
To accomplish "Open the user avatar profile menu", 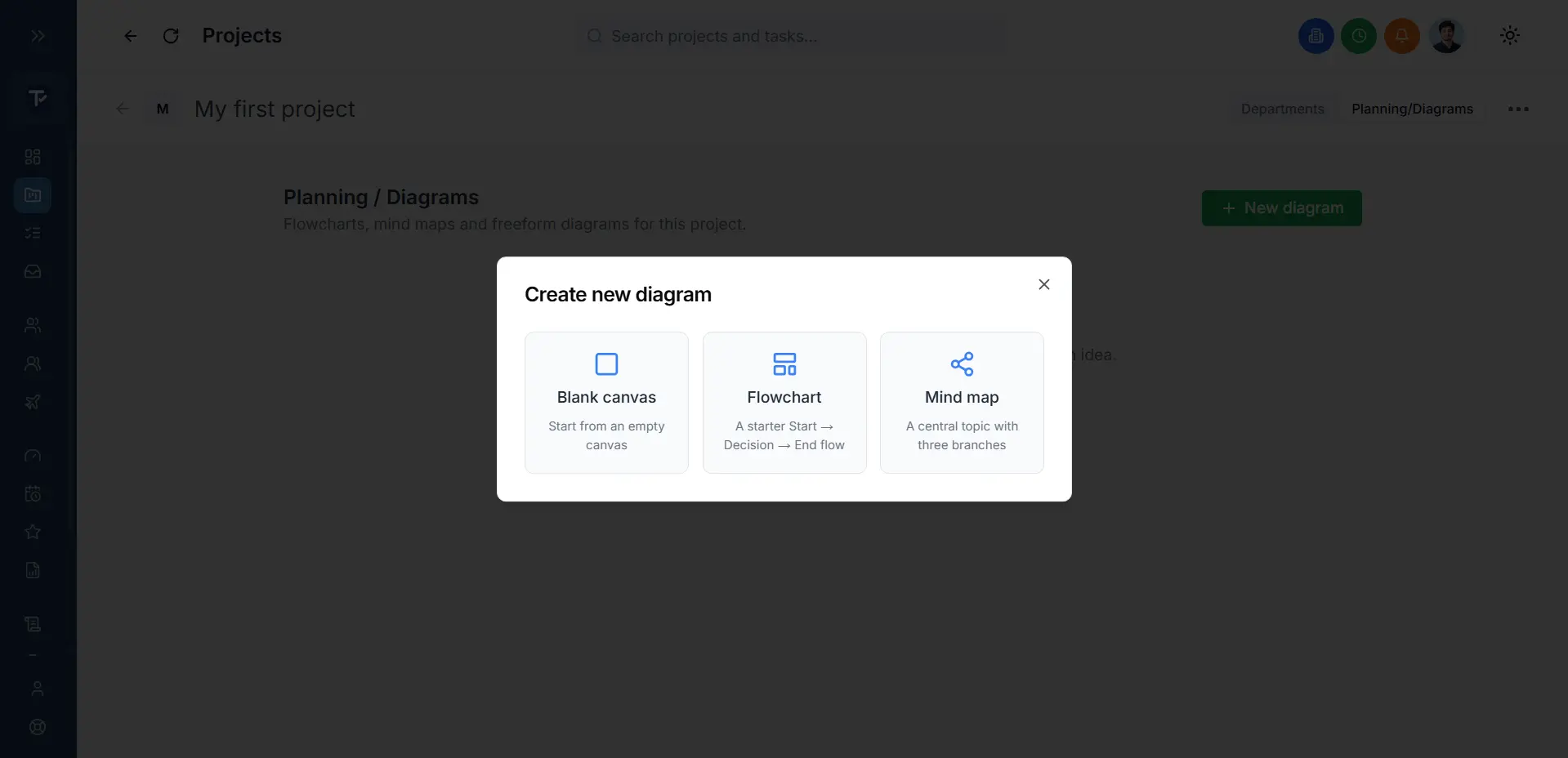I will (x=1446, y=36).
